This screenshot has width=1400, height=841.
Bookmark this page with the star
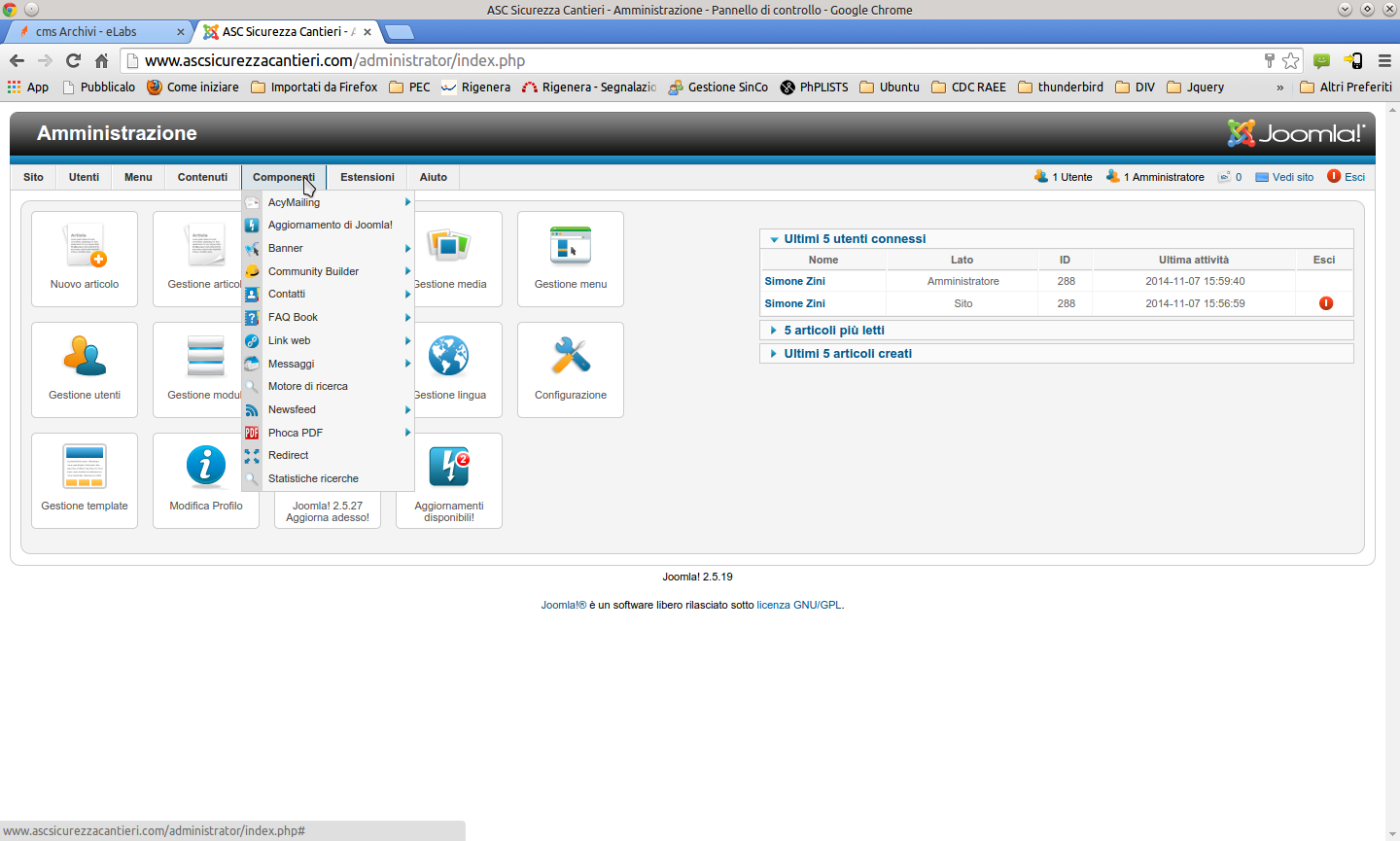point(1290,60)
